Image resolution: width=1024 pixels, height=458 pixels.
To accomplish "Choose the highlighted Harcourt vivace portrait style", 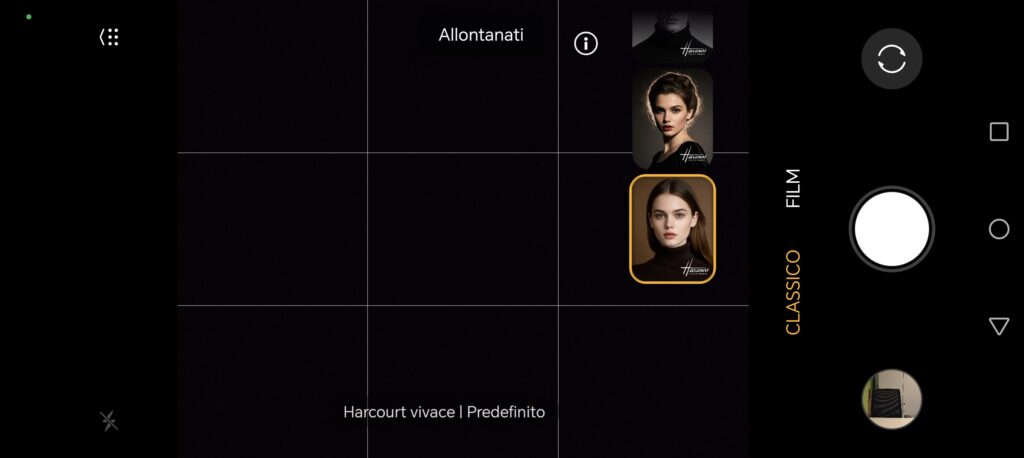I will 673,229.
